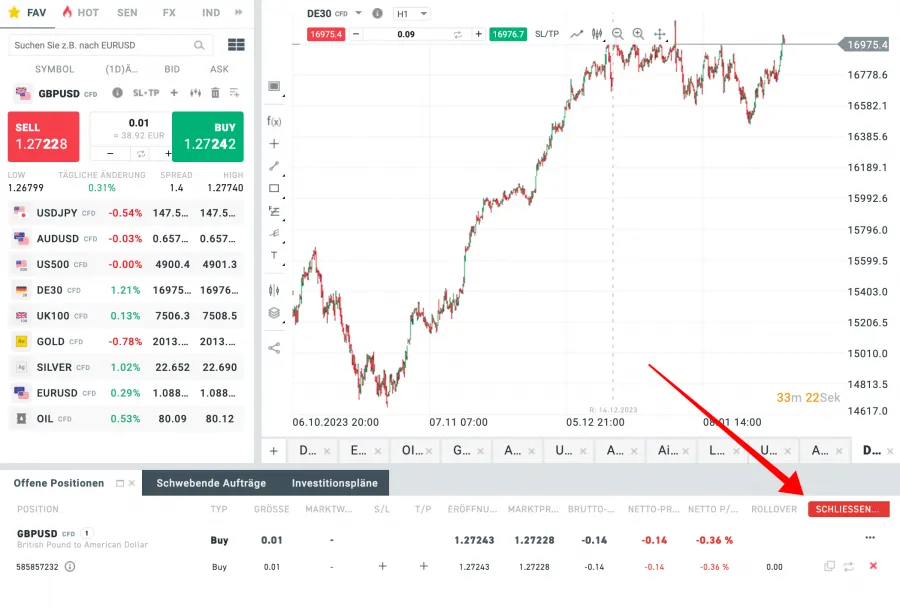Expand the DE30 symbol dropdown arrow
The width and height of the screenshot is (900, 608).
click(x=358, y=14)
